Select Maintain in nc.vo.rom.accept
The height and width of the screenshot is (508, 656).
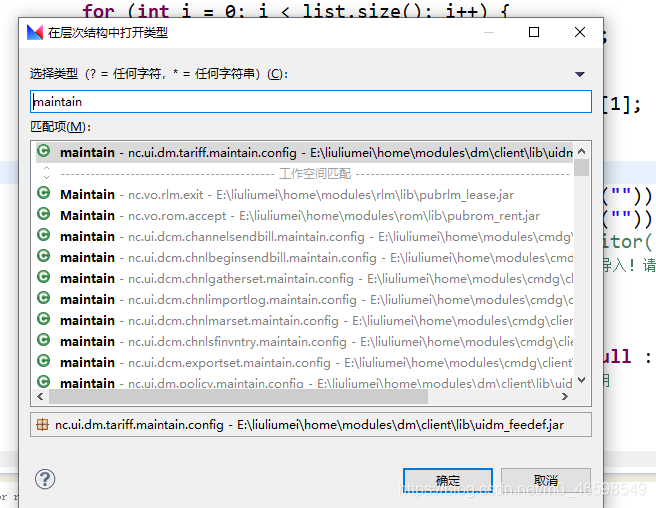tap(304, 216)
